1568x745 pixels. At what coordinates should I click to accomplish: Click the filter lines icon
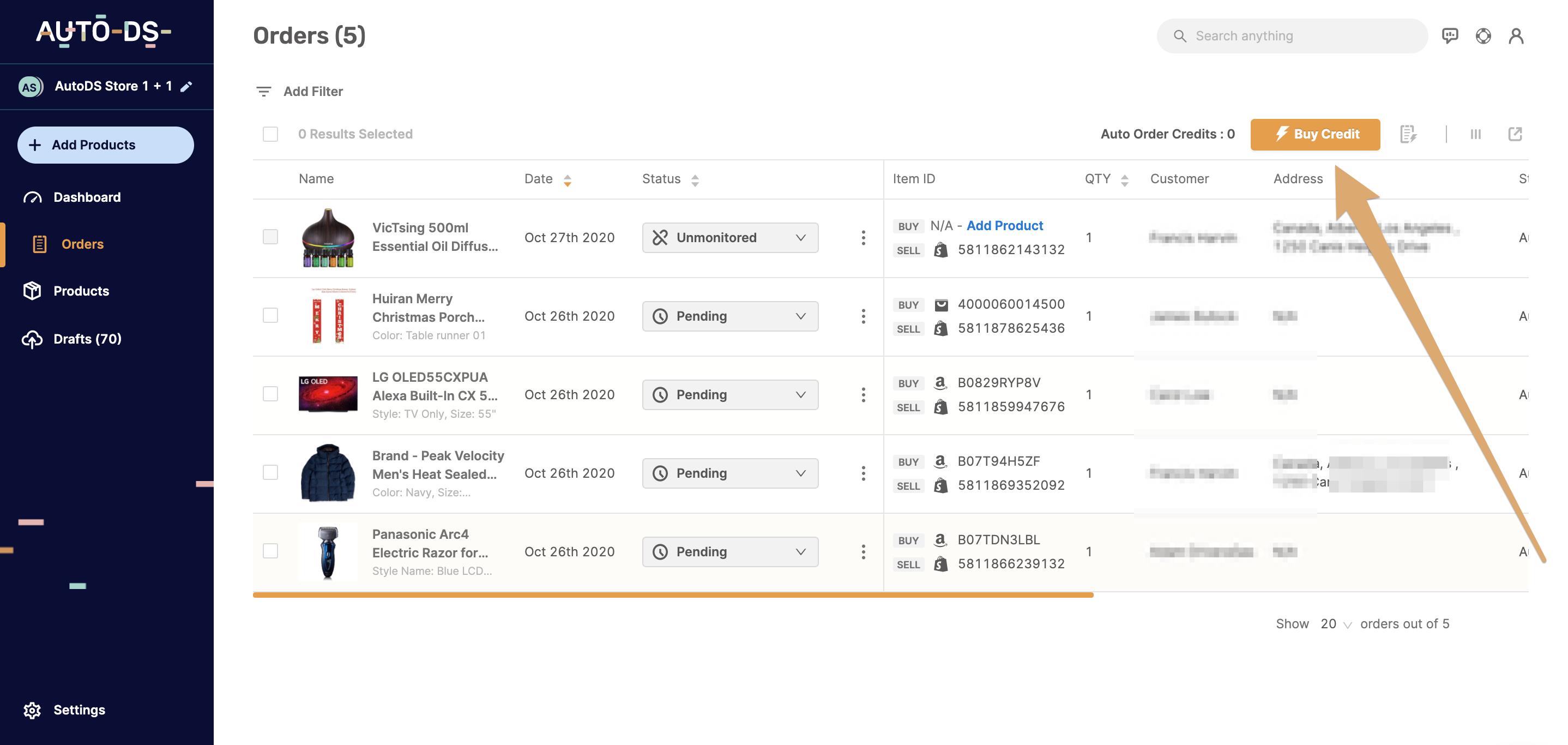(263, 91)
